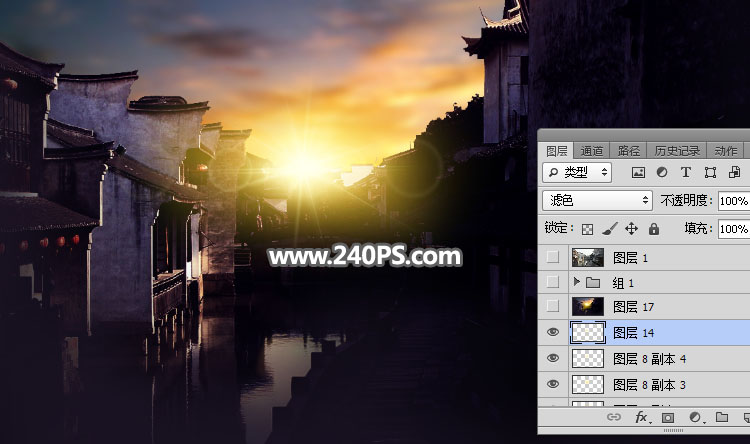Click the 填充 value field
This screenshot has width=750, height=444.
coord(734,229)
